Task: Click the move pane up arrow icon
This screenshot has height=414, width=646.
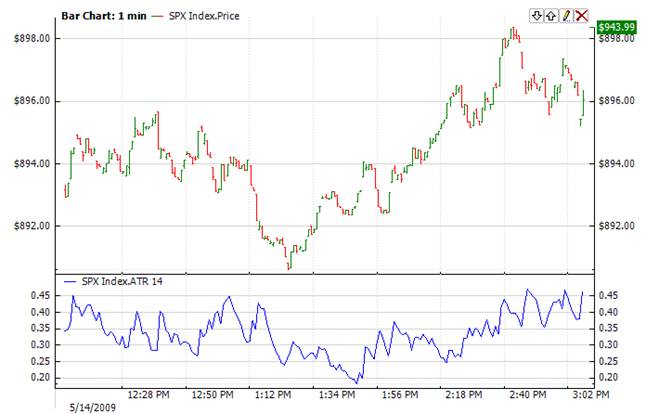Action: pos(551,16)
